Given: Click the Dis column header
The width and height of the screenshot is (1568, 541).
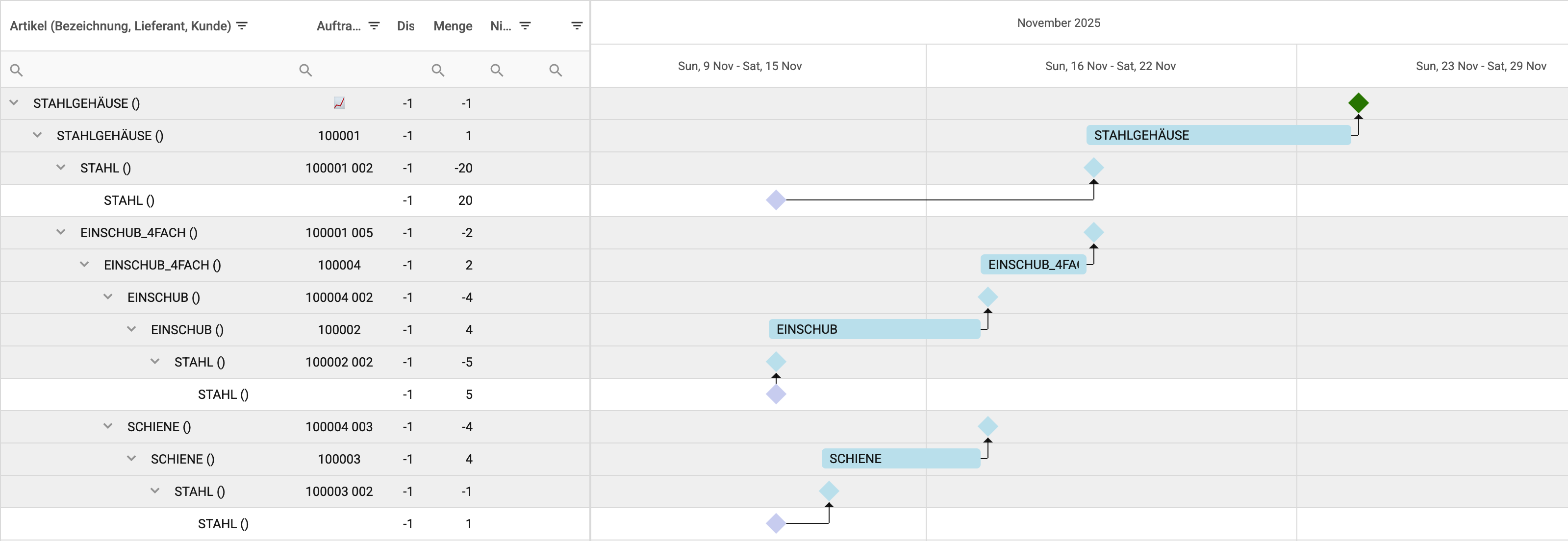Looking at the screenshot, I should (x=405, y=25).
